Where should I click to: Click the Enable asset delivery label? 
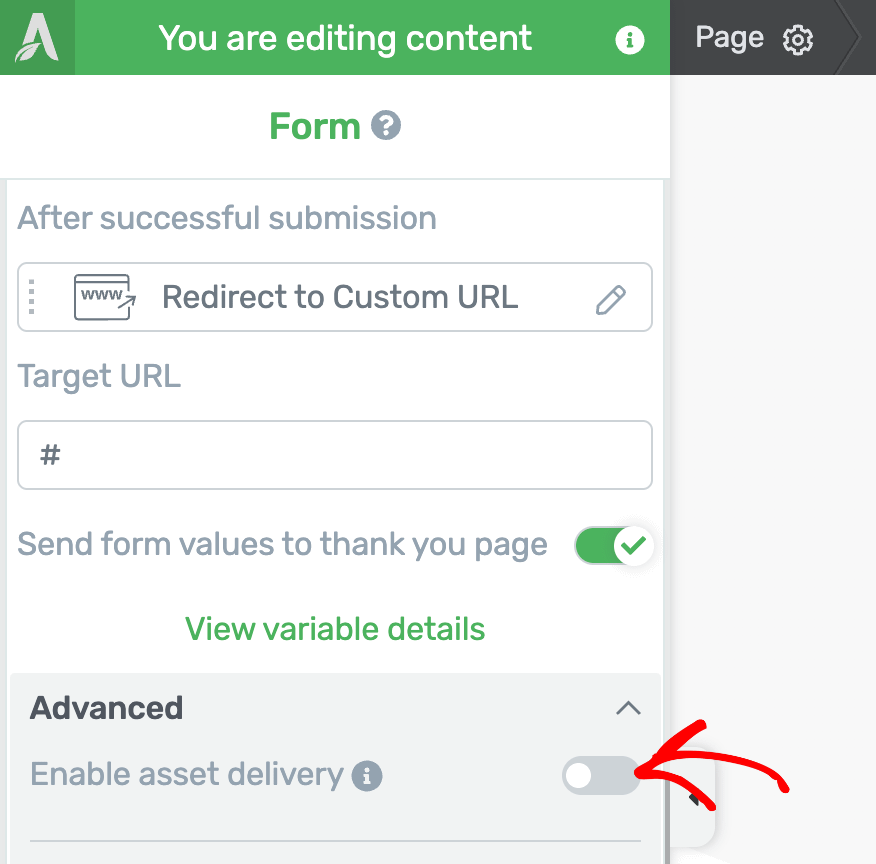click(x=187, y=775)
